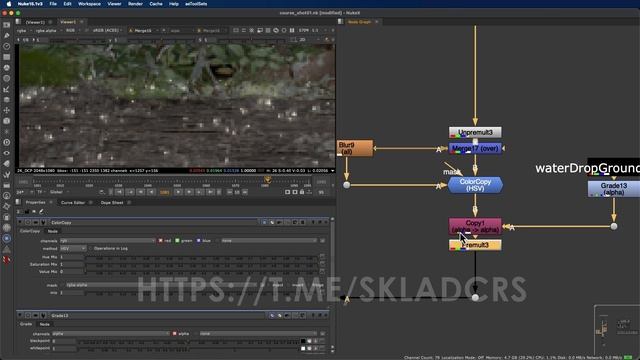Viewport: 640px width, 360px height.
Task: Toggle the blue channel checkbox in ColorCopy
Action: (198, 241)
